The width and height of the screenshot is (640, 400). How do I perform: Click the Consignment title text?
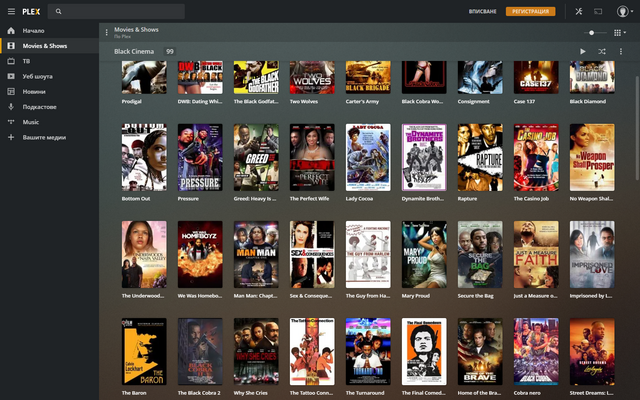[473, 101]
